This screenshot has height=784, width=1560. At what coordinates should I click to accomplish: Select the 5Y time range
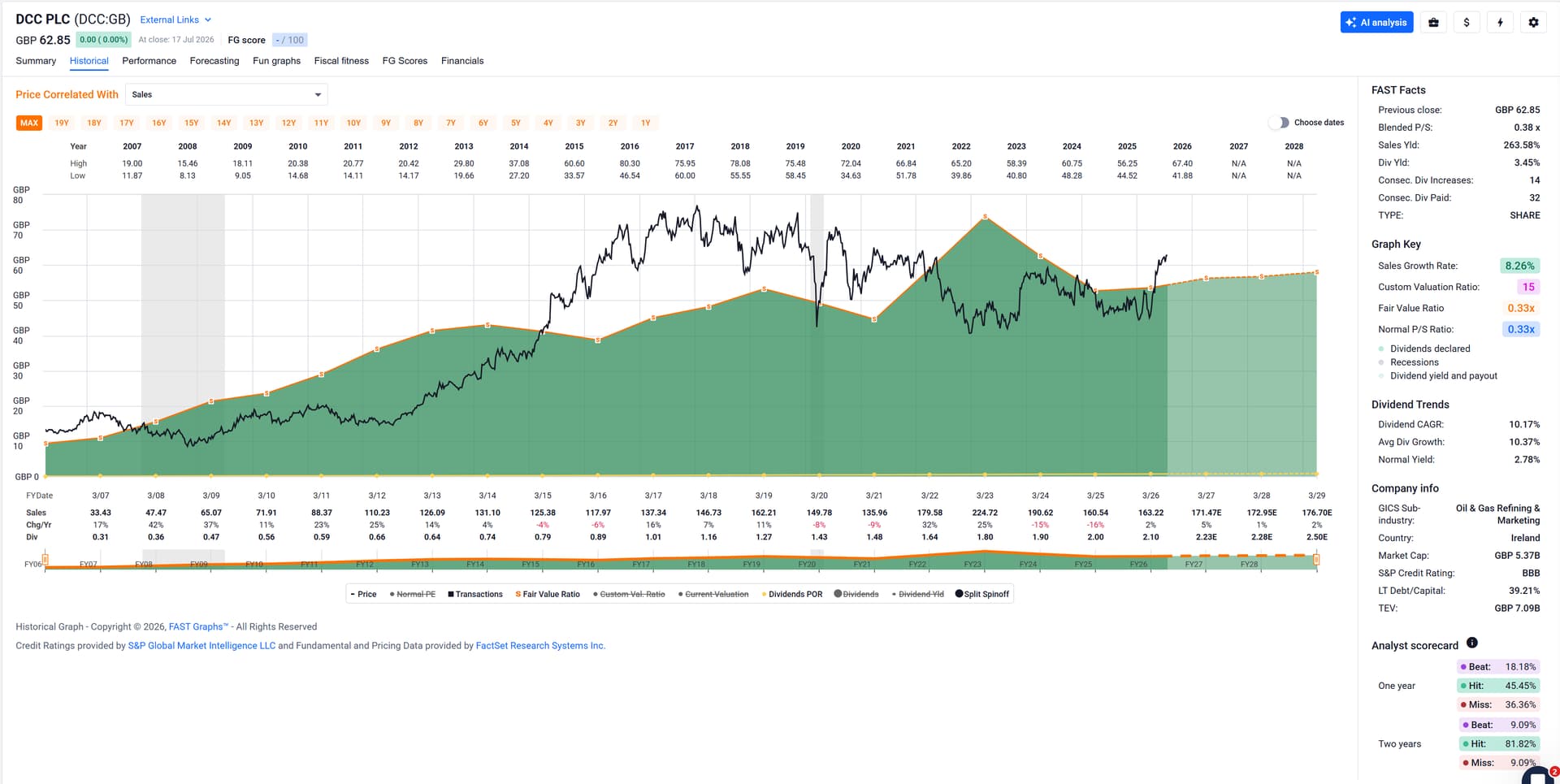(x=516, y=123)
